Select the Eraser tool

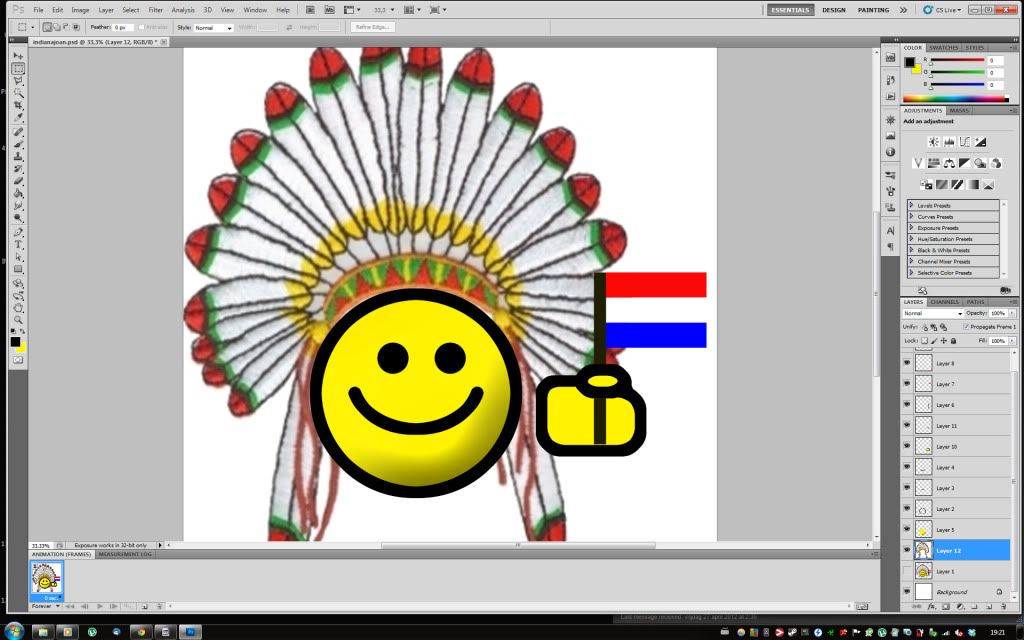click(x=18, y=182)
